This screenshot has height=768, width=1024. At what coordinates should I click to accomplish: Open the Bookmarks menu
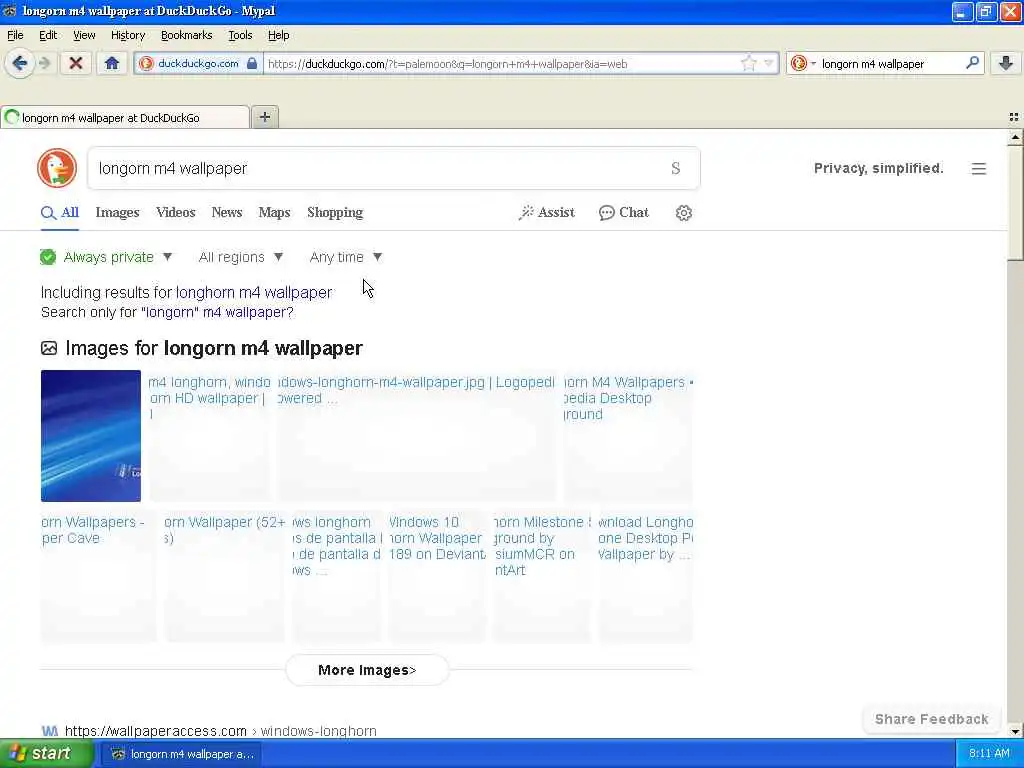tap(186, 35)
